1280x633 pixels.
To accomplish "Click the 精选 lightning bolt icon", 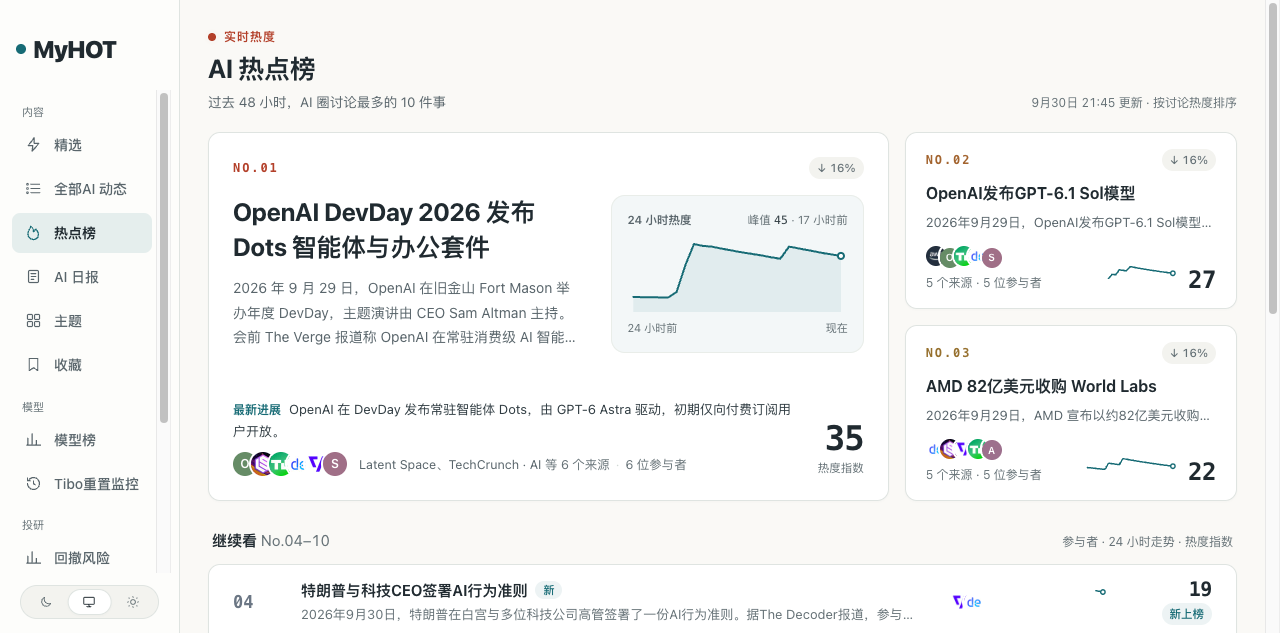I will click(33, 145).
